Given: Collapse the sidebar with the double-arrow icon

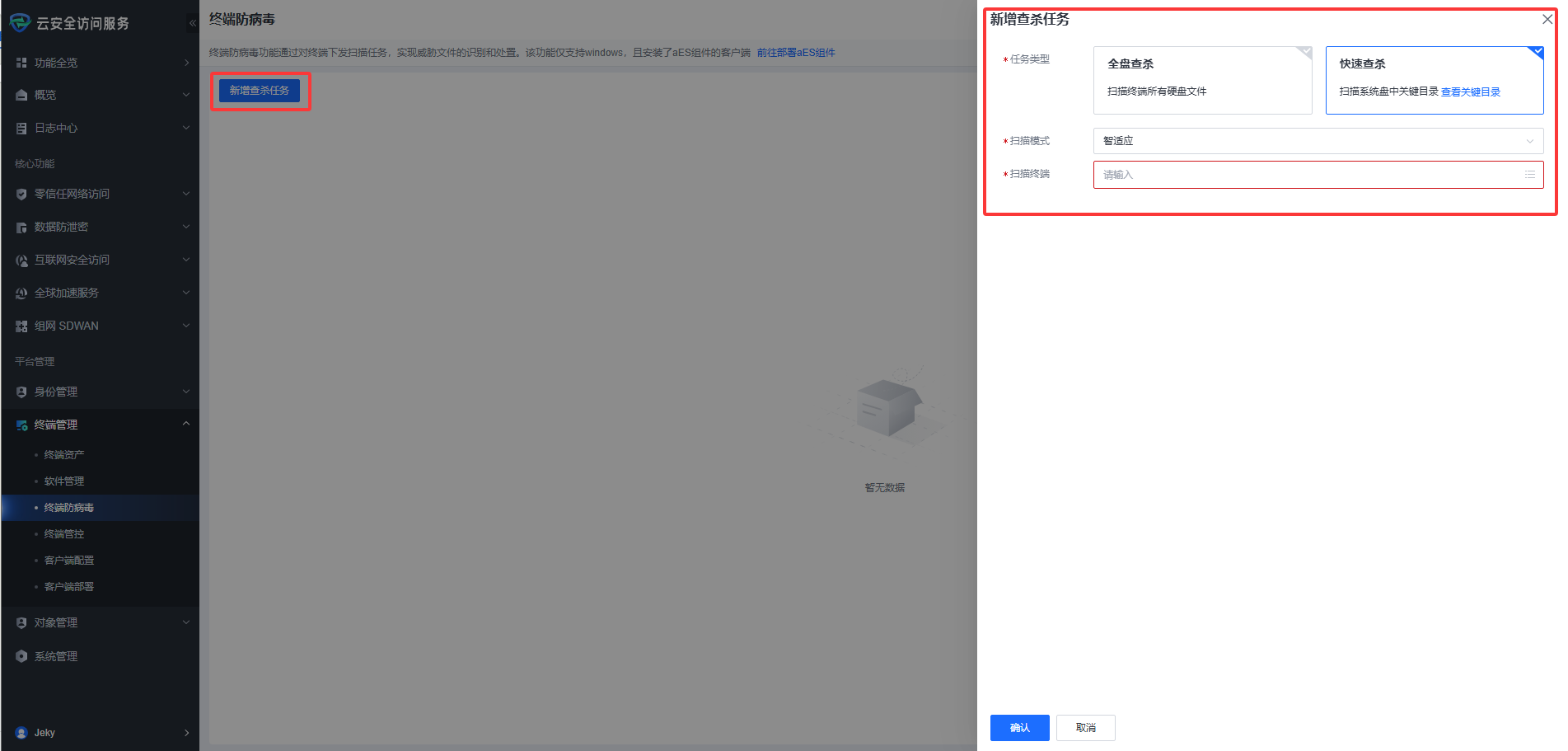Looking at the screenshot, I should click(193, 23).
